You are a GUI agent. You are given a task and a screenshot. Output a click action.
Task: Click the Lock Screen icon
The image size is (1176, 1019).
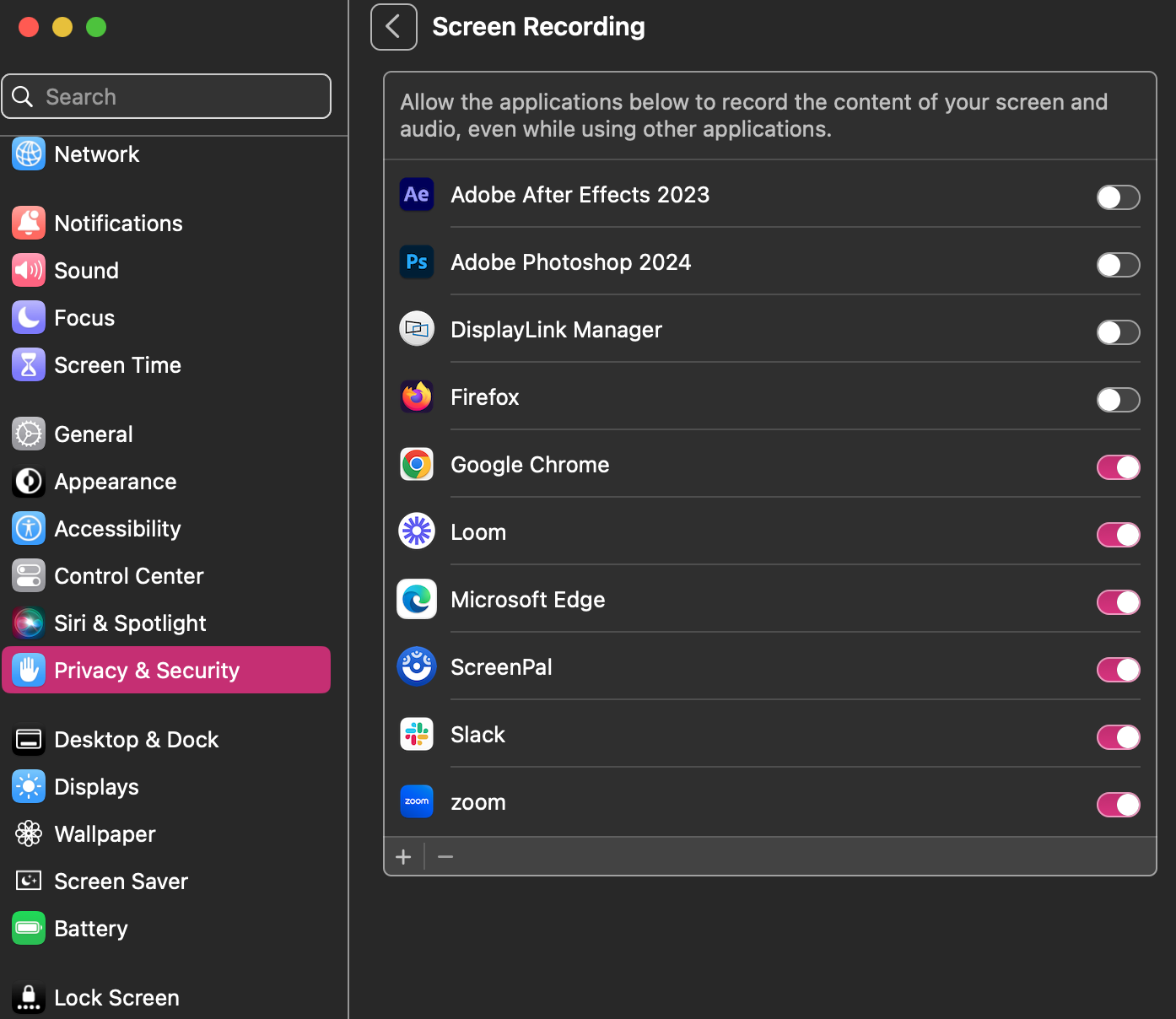point(29,997)
